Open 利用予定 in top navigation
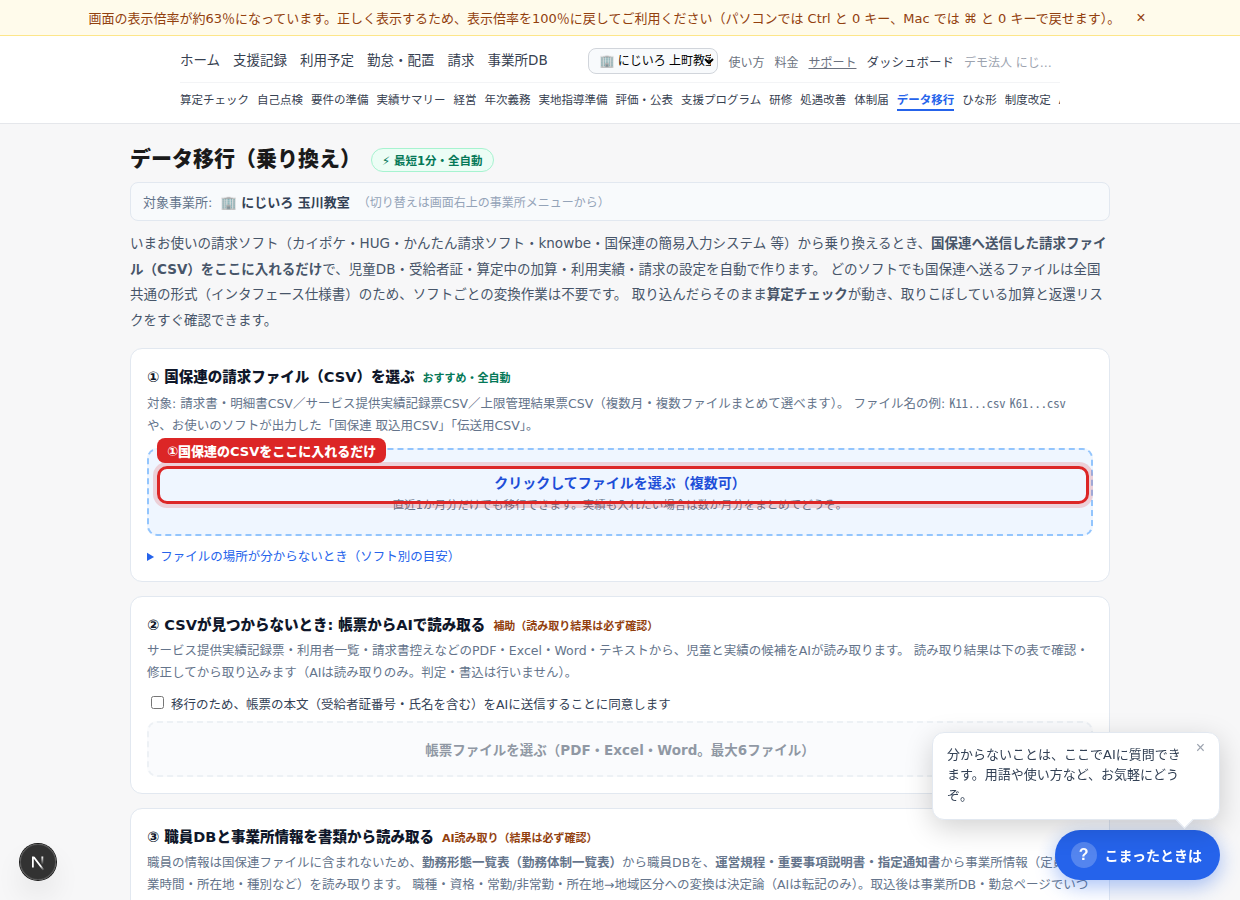The image size is (1240, 900). point(327,61)
